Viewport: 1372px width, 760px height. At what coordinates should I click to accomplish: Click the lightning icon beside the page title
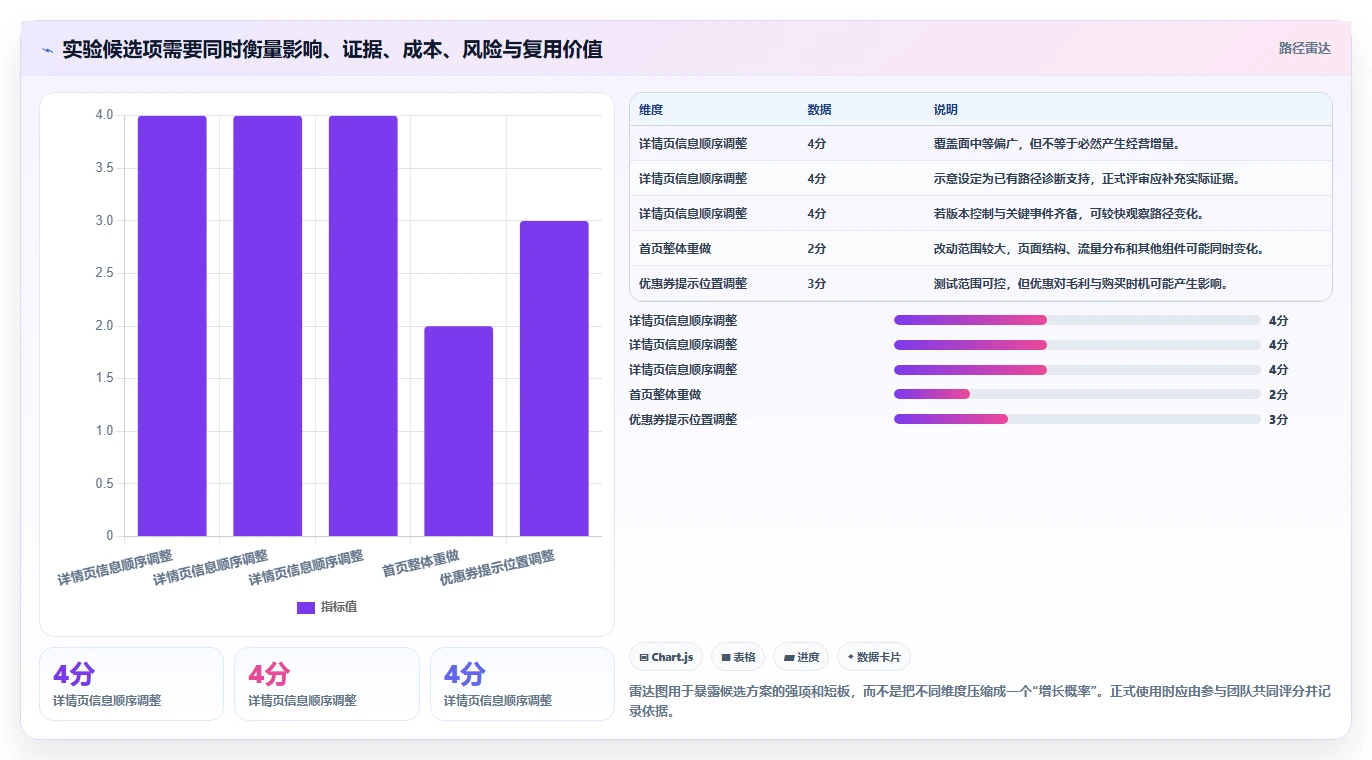(47, 49)
